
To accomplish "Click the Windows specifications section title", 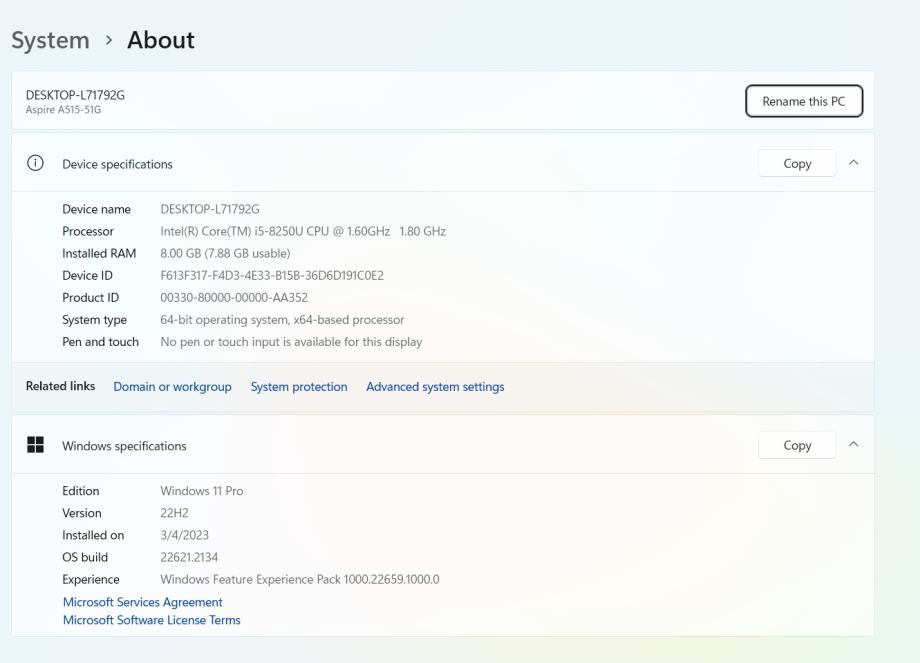I will point(124,446).
